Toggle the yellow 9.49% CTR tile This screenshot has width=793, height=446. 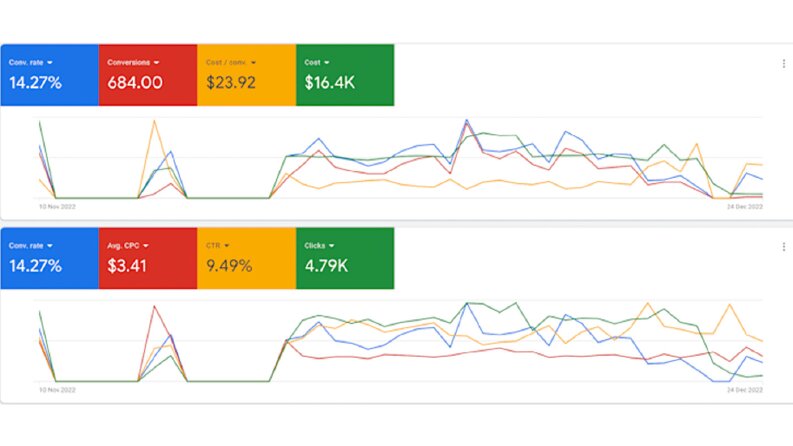[246, 258]
